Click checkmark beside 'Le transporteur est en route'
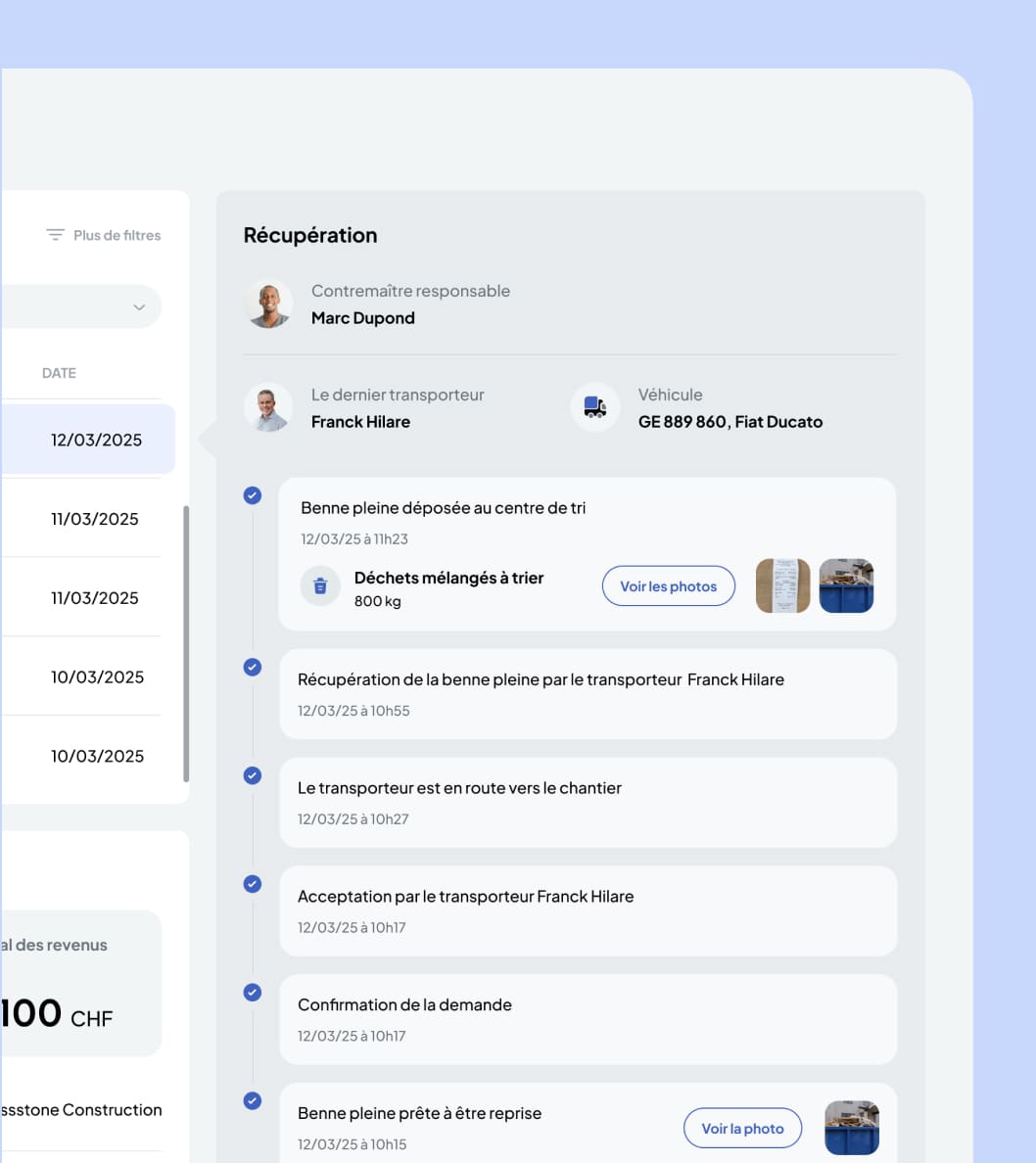The image size is (1036, 1163). [x=252, y=775]
